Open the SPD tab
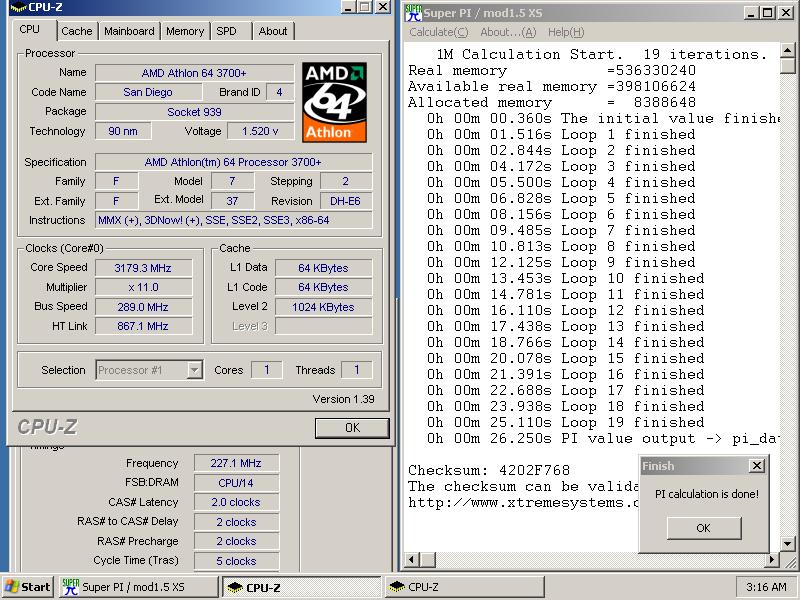Image resolution: width=800 pixels, height=600 pixels. [227, 31]
